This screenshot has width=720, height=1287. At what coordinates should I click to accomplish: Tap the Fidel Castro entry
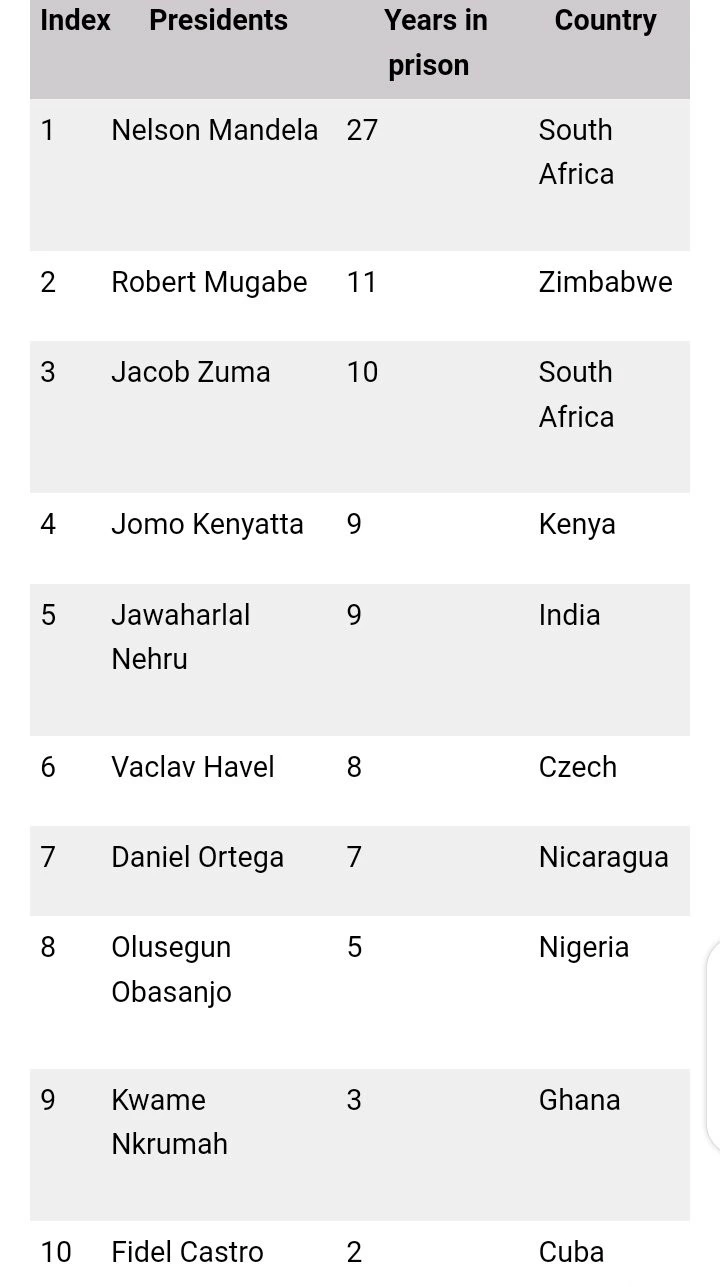pyautogui.click(x=187, y=1252)
